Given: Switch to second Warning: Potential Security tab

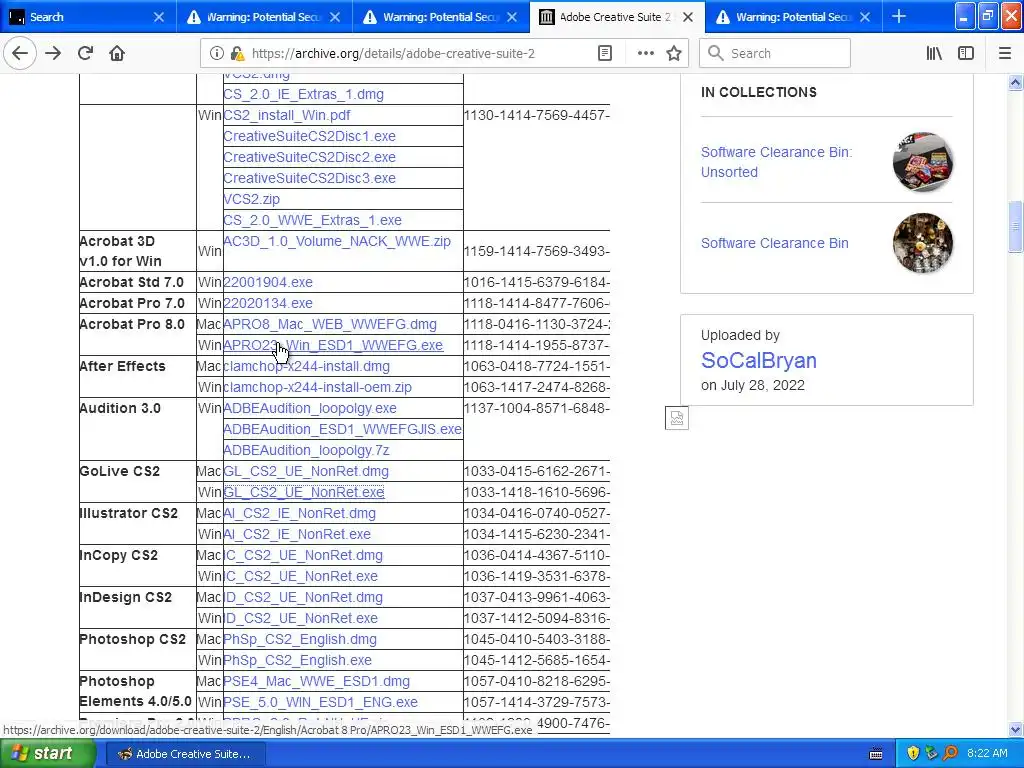Looking at the screenshot, I should pyautogui.click(x=440, y=16).
